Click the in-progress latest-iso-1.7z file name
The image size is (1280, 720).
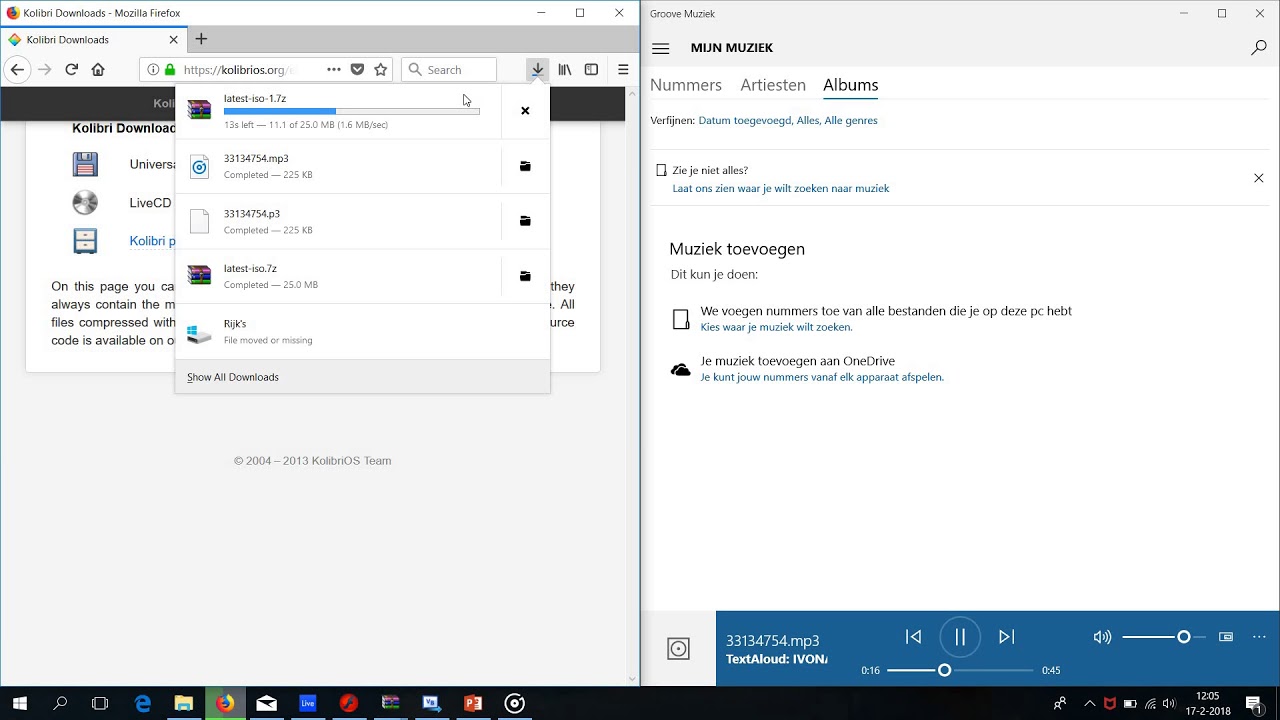pos(255,98)
